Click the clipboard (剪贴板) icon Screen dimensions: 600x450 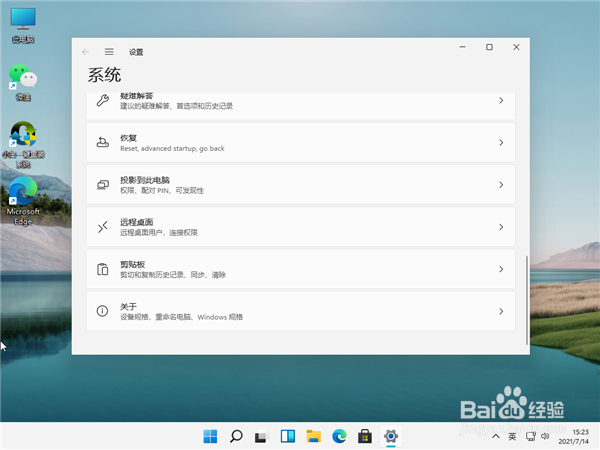click(102, 269)
